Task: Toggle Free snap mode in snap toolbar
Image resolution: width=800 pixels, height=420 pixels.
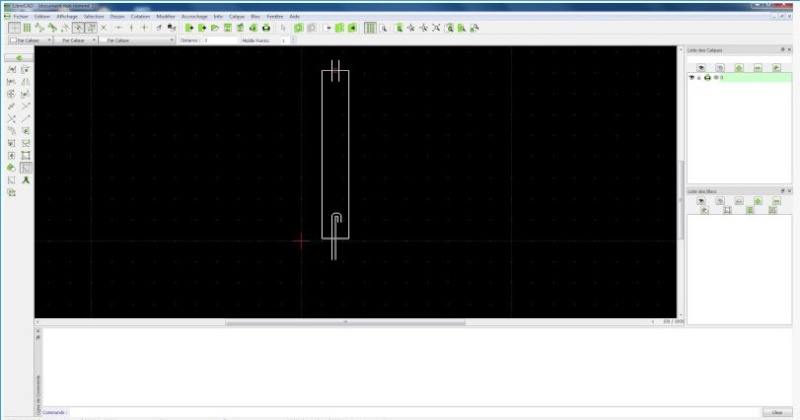Action: click(x=14, y=28)
